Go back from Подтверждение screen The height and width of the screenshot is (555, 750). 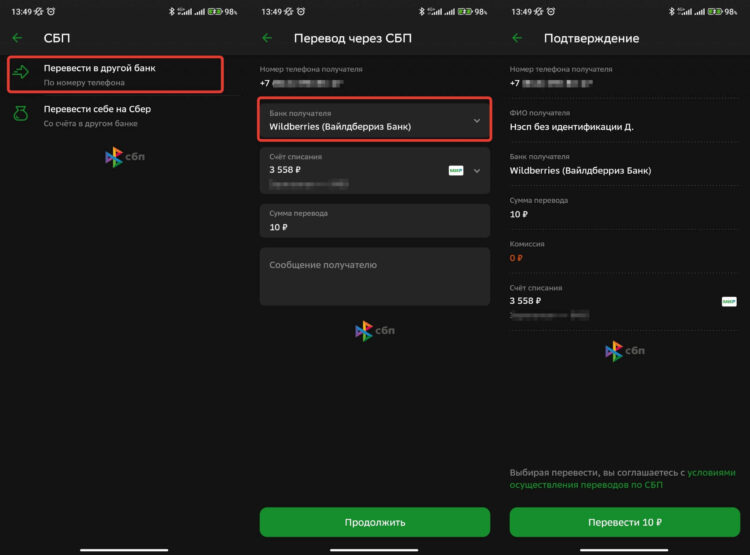517,38
